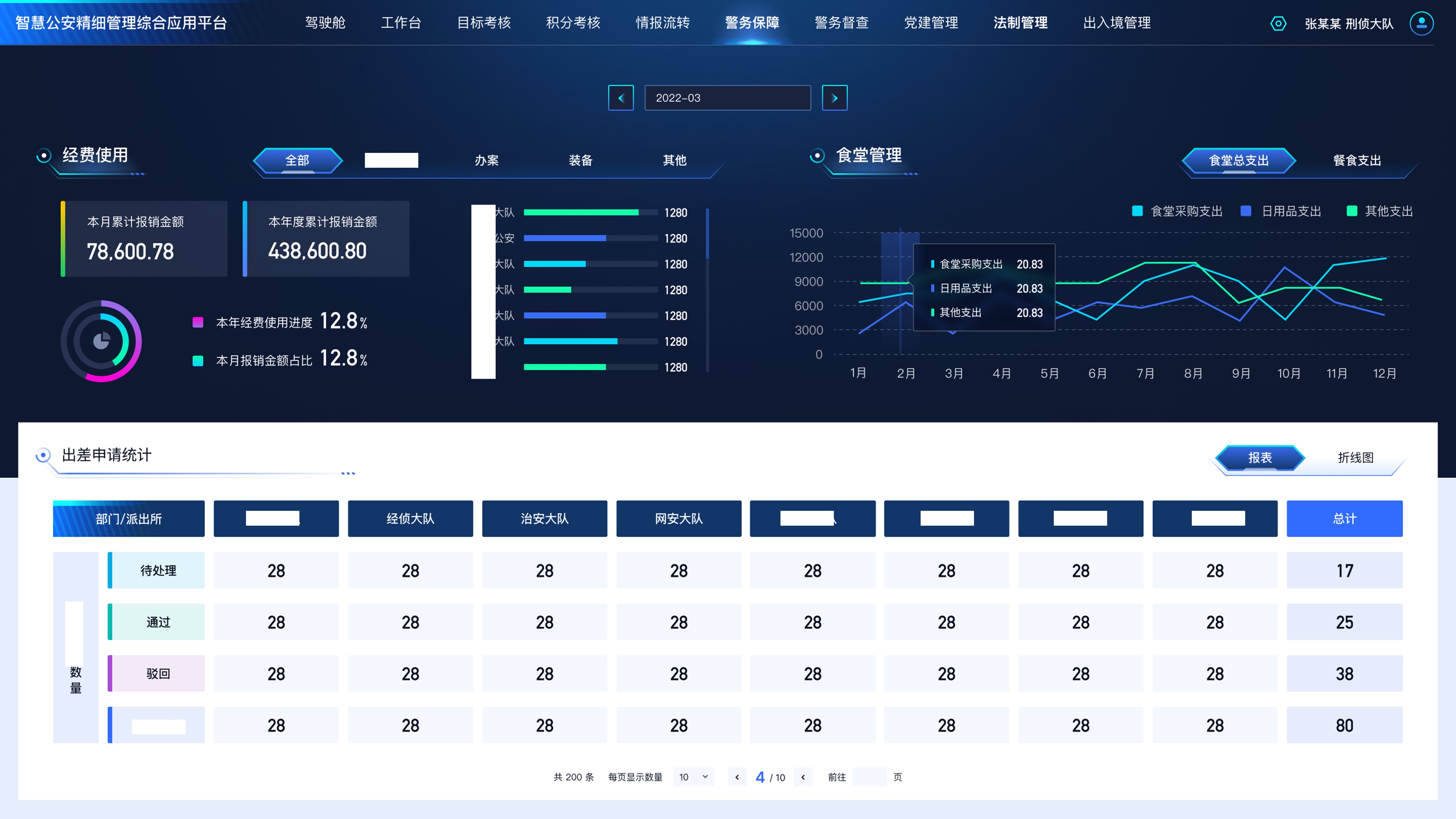1456x819 pixels.
Task: Click the user avatar icon top right
Action: (1421, 23)
